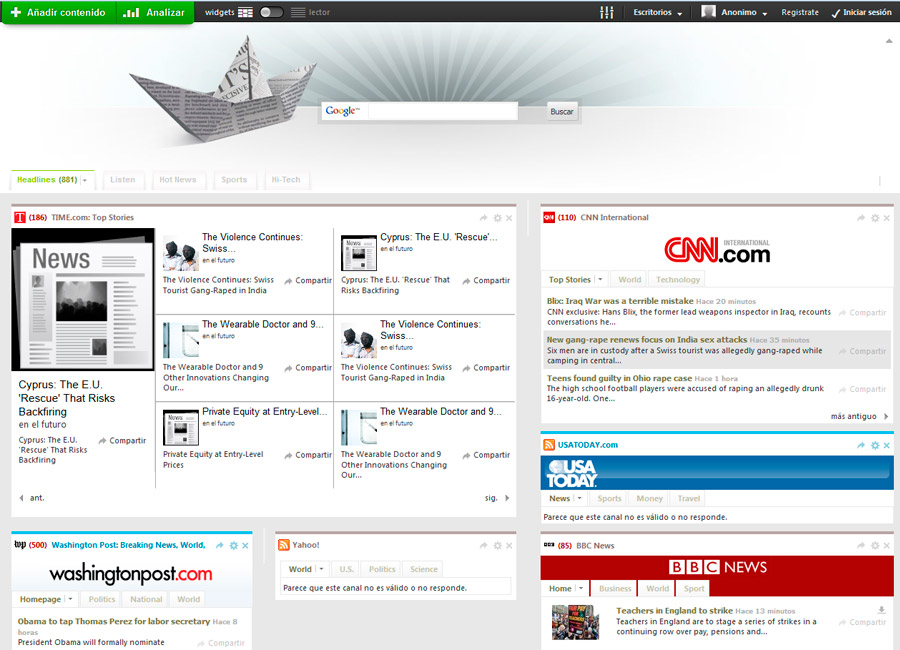The width and height of the screenshot is (900, 650).
Task: Click the Buscar search button
Action: [562, 112]
